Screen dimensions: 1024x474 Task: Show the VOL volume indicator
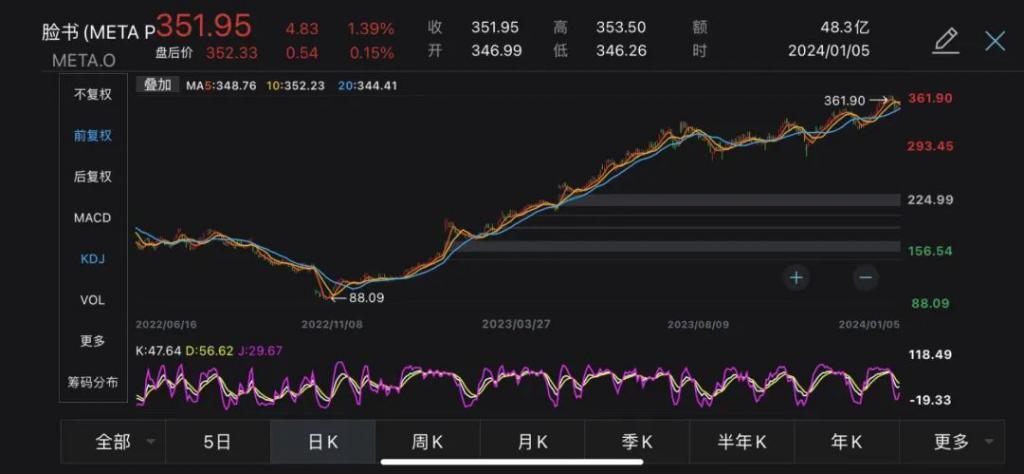tap(93, 299)
